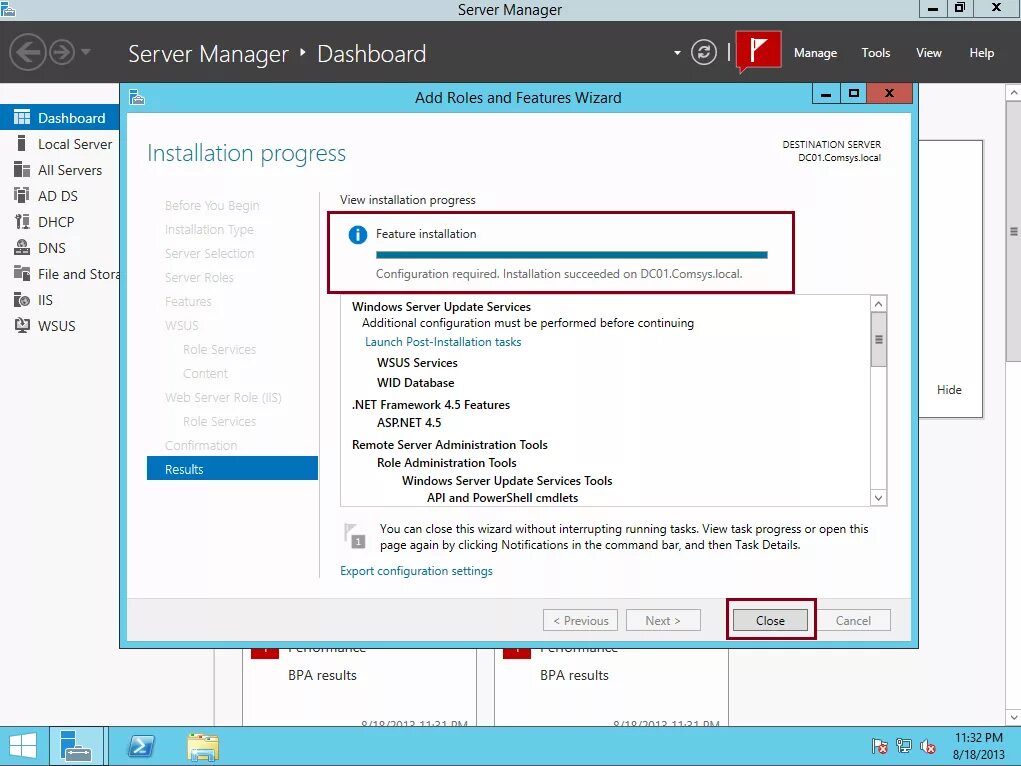Click Server Manager taskbar icon
The width and height of the screenshot is (1021, 766).
click(x=76, y=746)
